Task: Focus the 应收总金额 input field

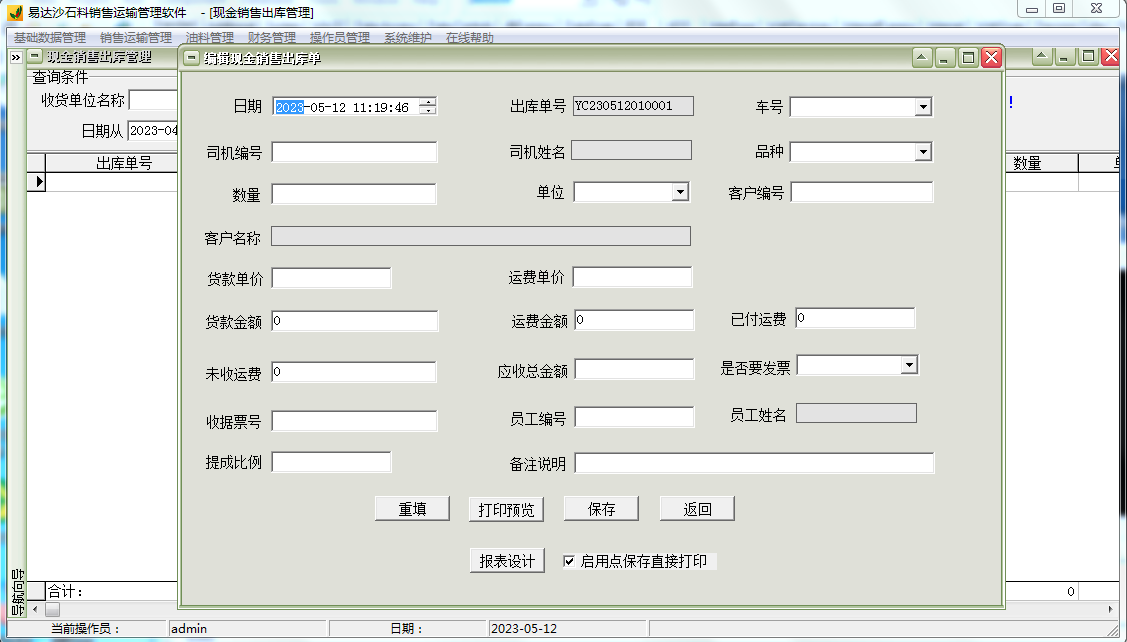Action: (x=635, y=370)
